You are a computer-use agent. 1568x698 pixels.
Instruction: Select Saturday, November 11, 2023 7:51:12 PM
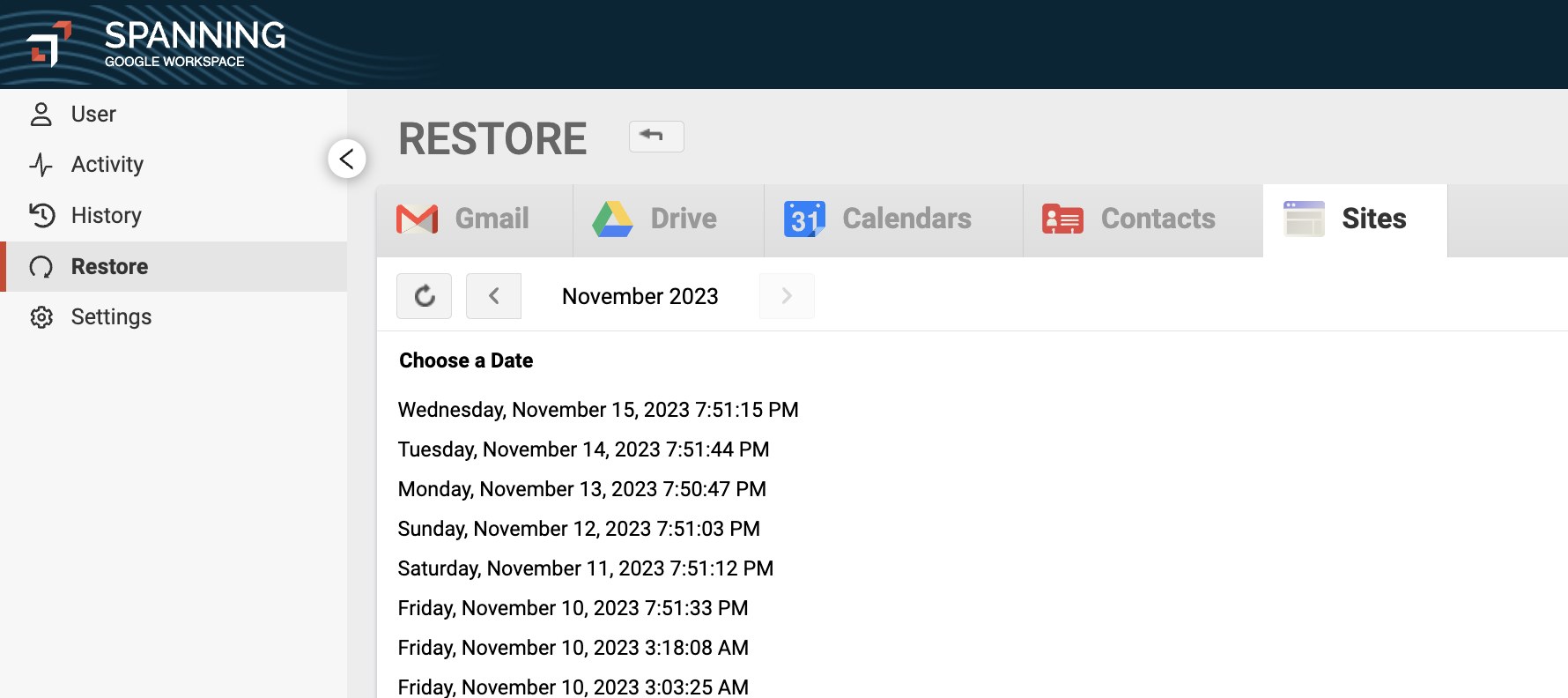coord(586,568)
